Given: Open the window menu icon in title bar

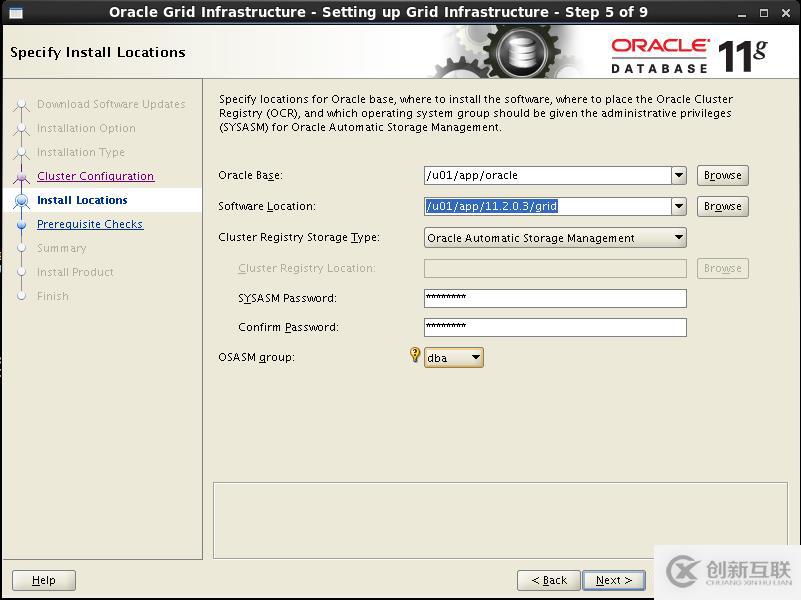Looking at the screenshot, I should pos(16,13).
